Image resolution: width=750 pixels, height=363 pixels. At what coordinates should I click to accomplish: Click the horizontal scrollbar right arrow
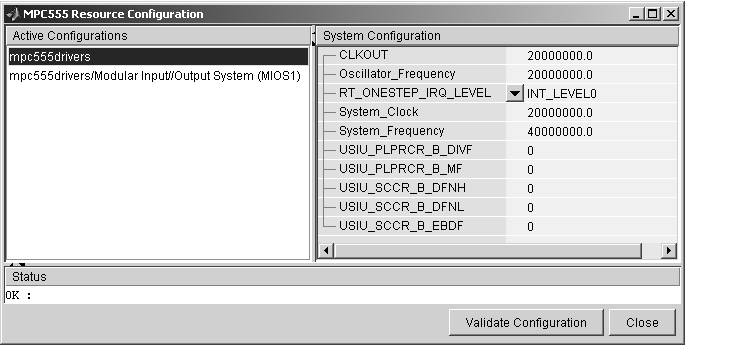[669, 250]
